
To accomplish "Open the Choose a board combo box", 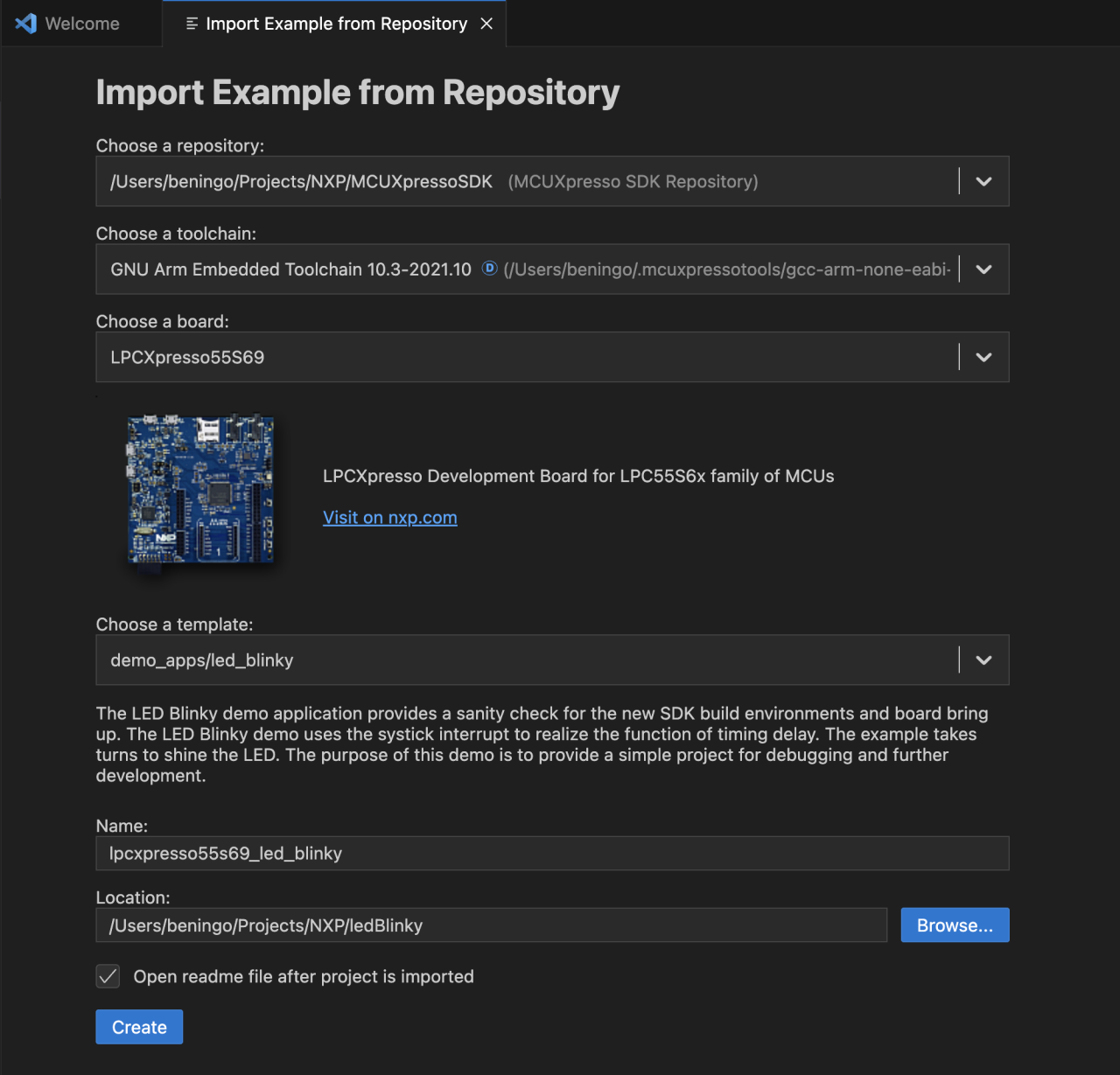I will (x=525, y=357).
